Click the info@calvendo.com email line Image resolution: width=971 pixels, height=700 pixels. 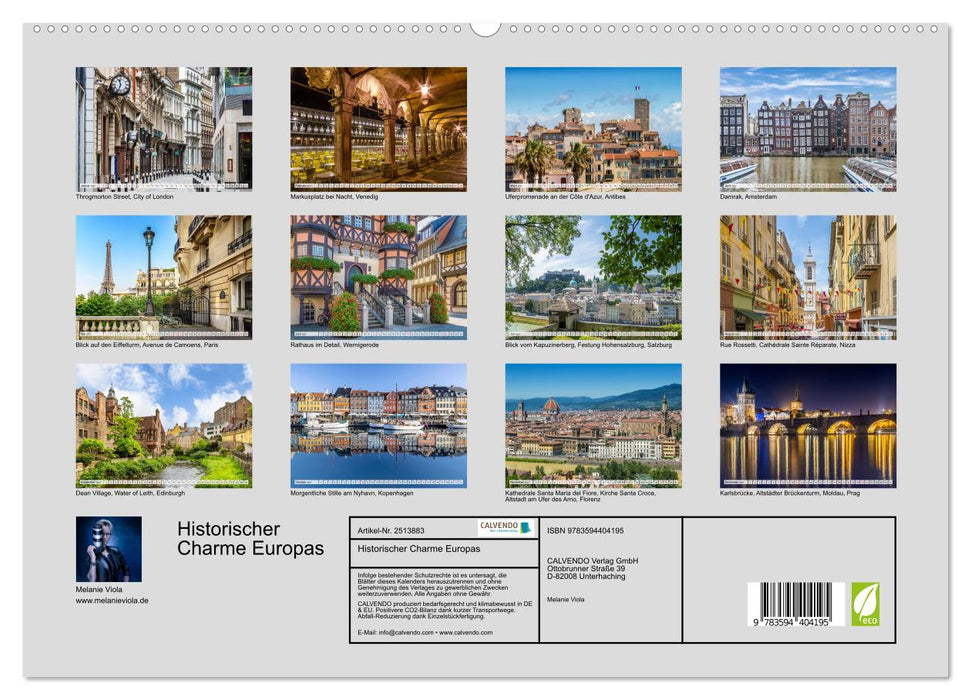point(425,632)
